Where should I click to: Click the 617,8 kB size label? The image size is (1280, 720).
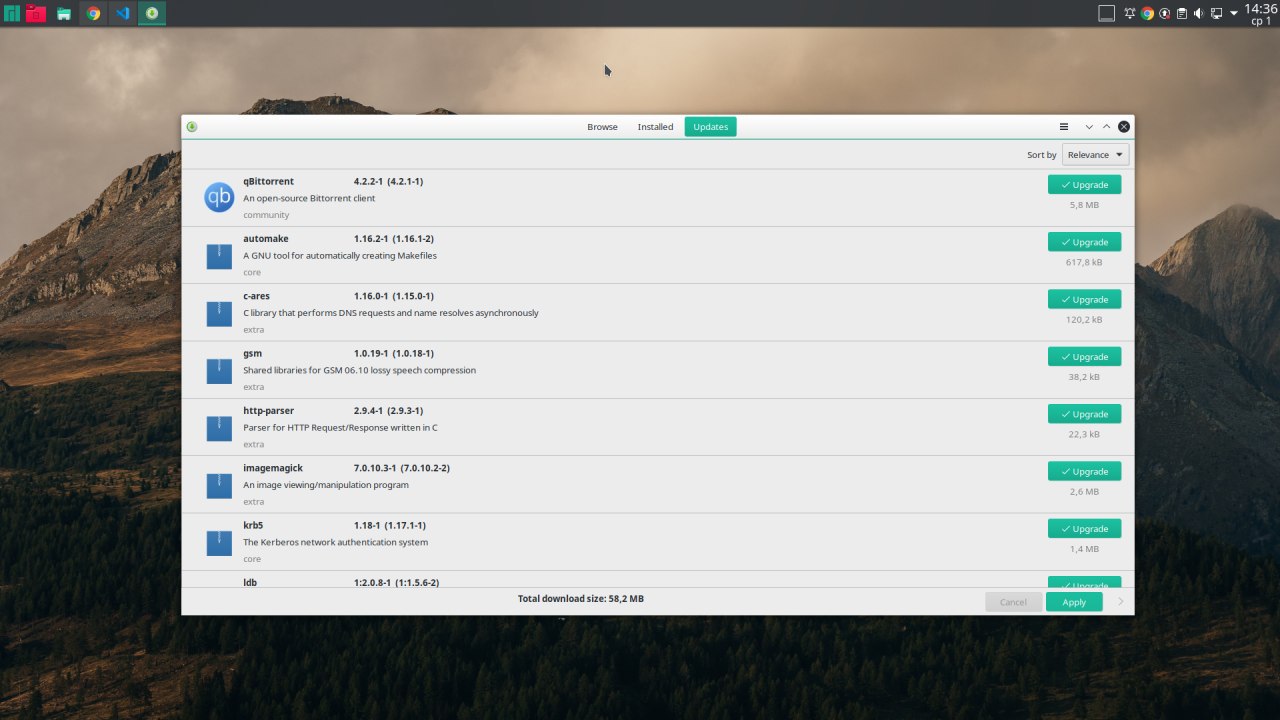[x=1084, y=262]
